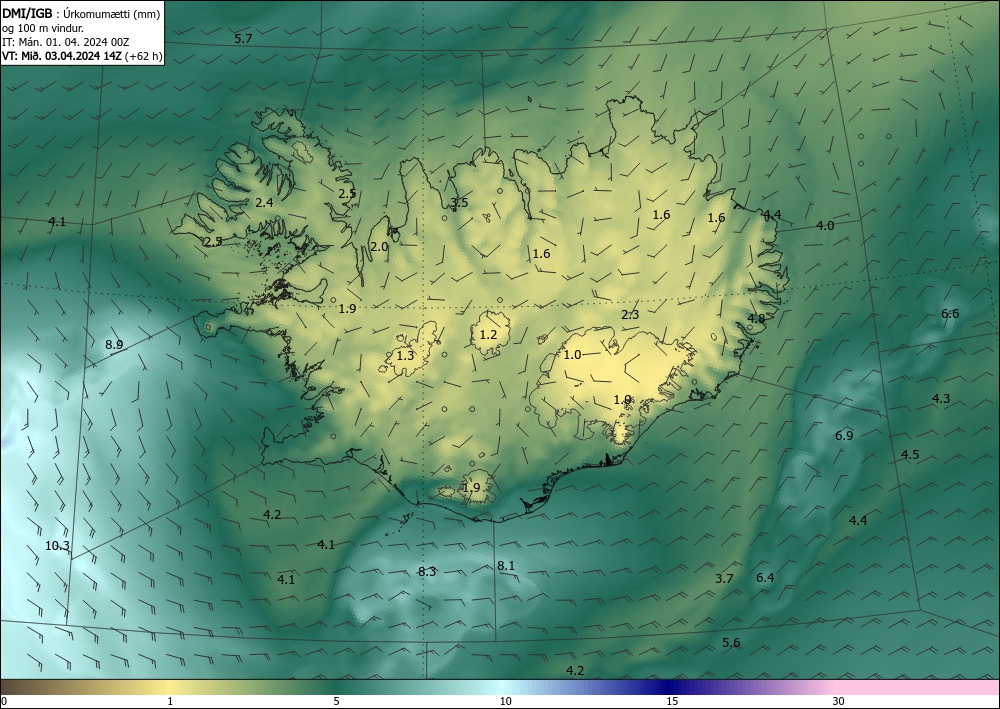Click the 8.9 value off the west coast

tap(114, 345)
